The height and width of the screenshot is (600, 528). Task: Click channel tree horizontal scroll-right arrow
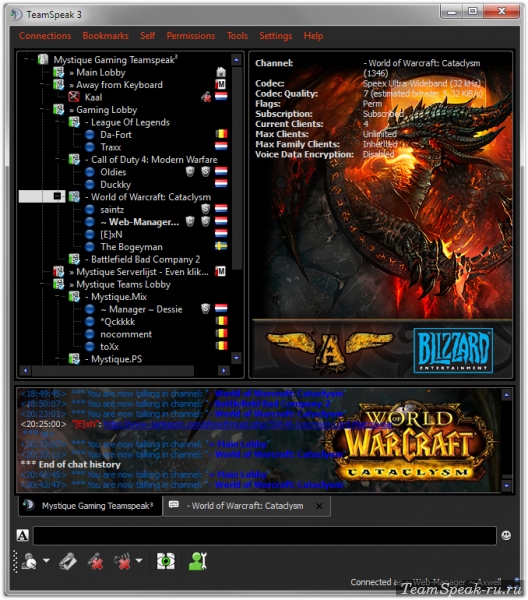tap(224, 370)
